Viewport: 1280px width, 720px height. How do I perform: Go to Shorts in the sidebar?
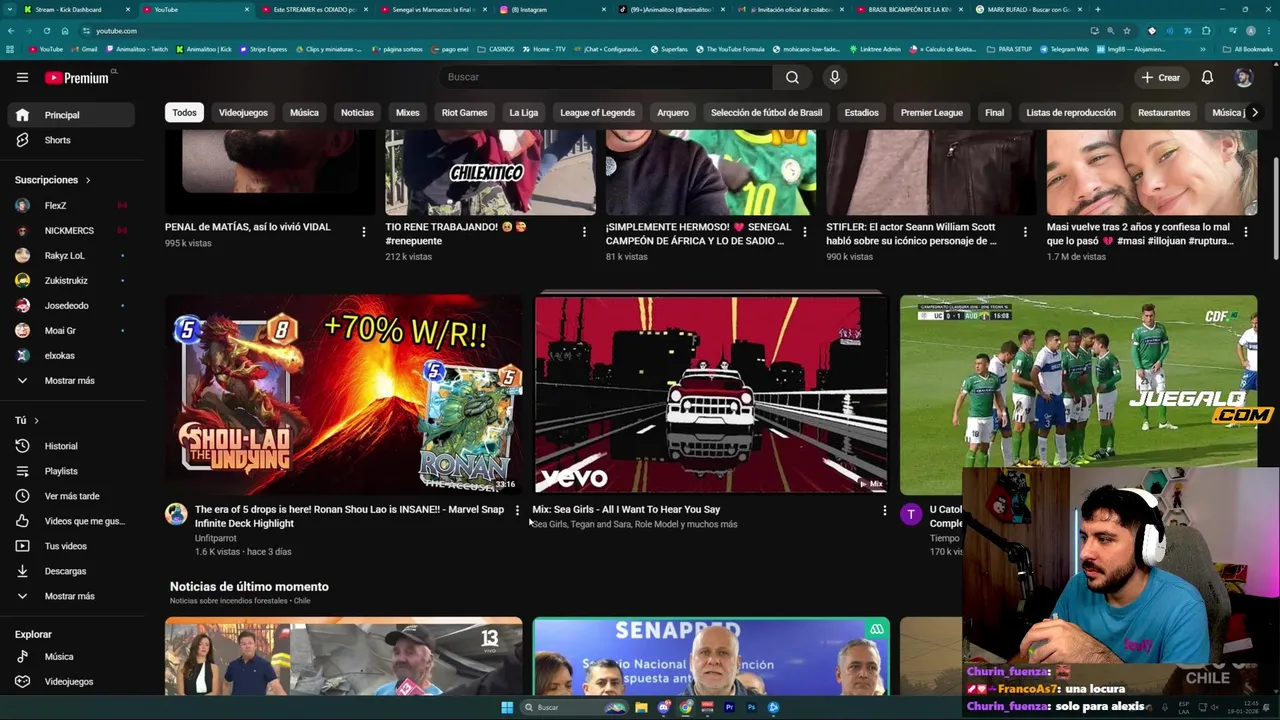point(71,140)
